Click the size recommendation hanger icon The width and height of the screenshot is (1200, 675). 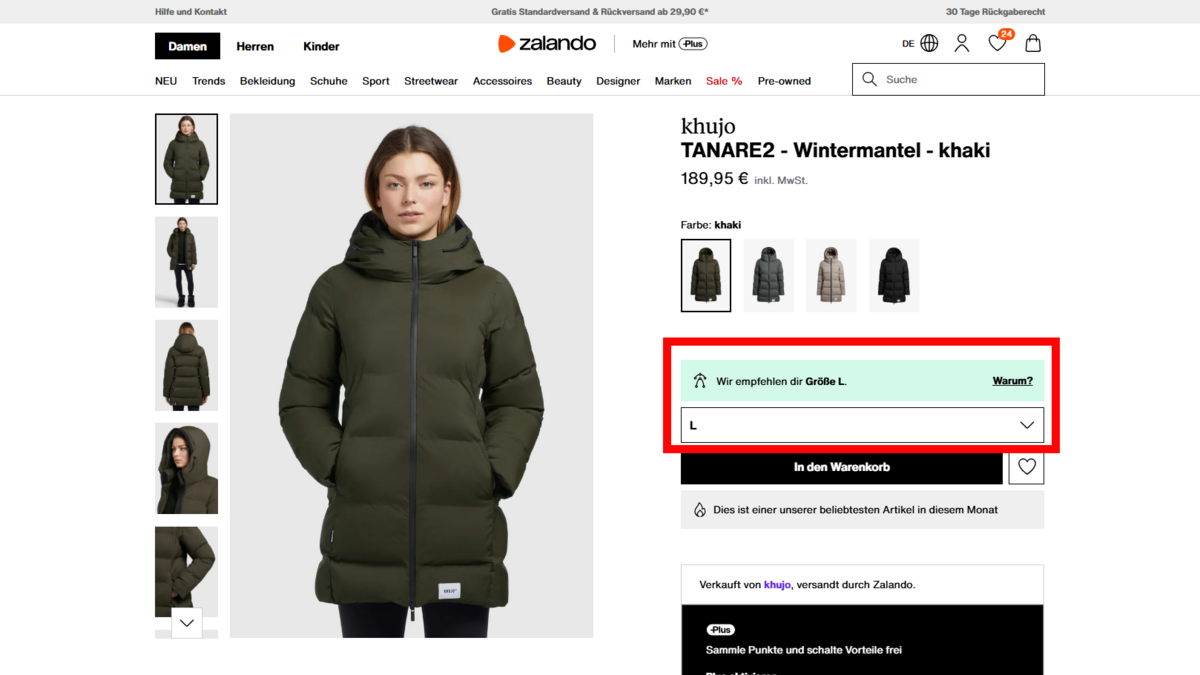(700, 381)
